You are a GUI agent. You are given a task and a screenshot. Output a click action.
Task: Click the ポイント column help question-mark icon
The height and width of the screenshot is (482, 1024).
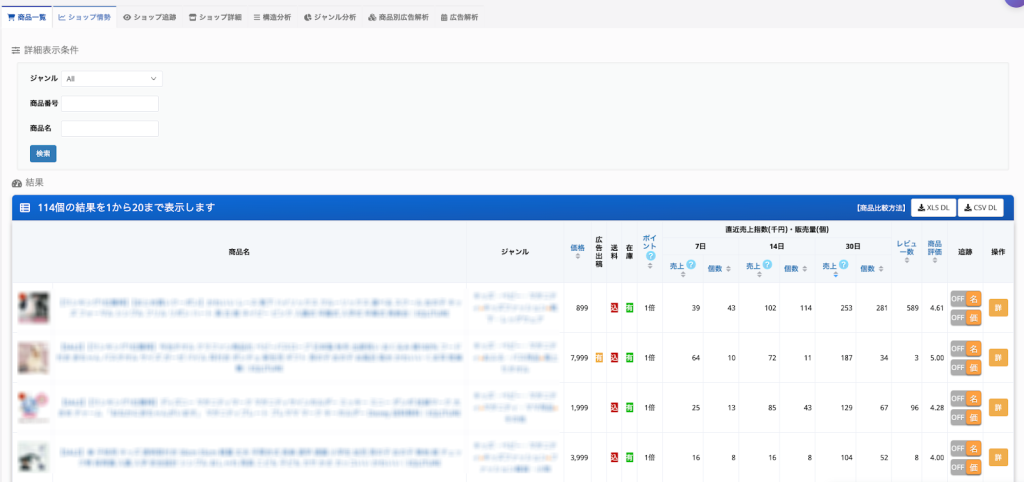tap(650, 256)
